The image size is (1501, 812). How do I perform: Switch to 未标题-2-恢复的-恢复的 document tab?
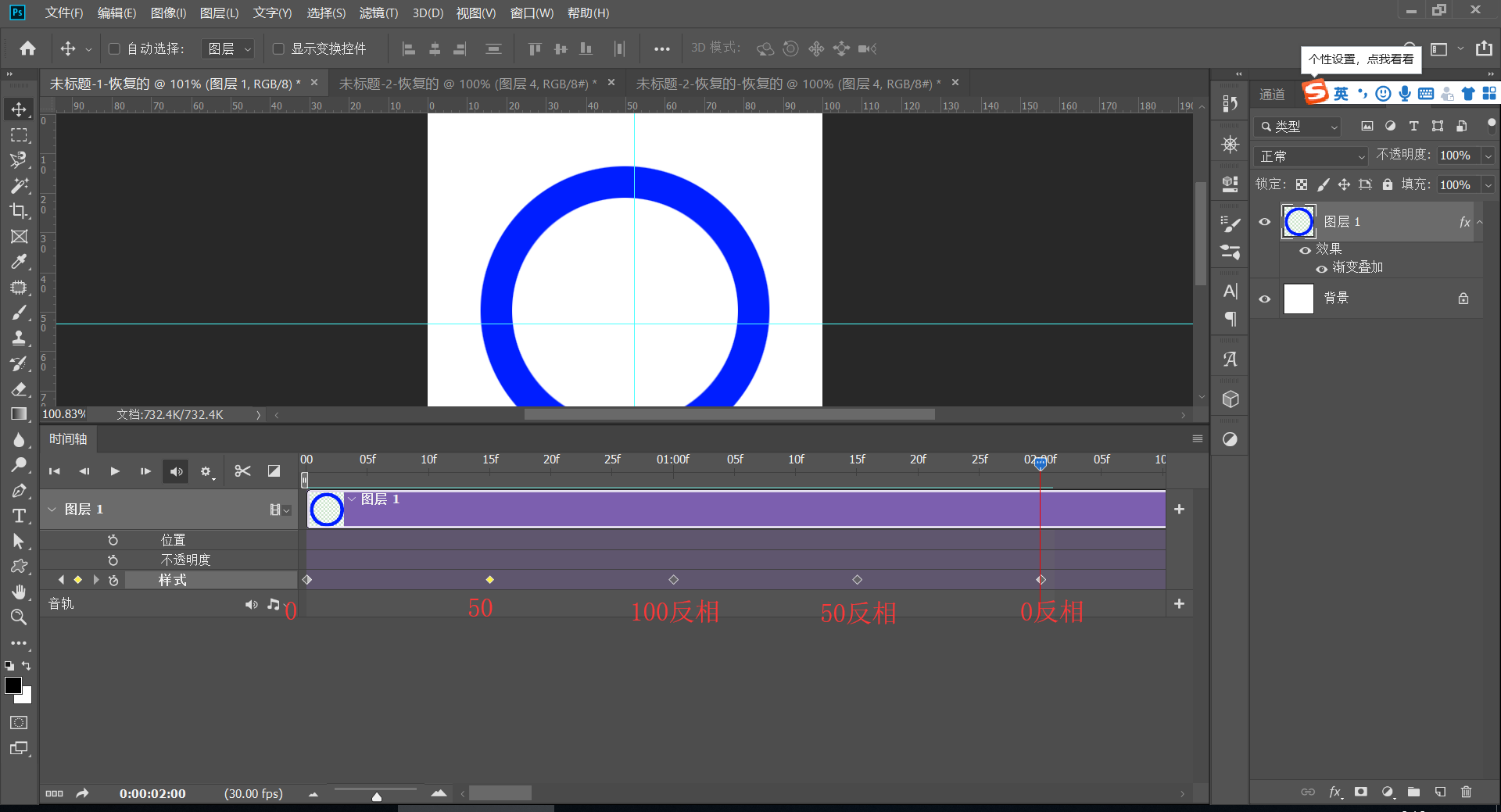pos(788,84)
